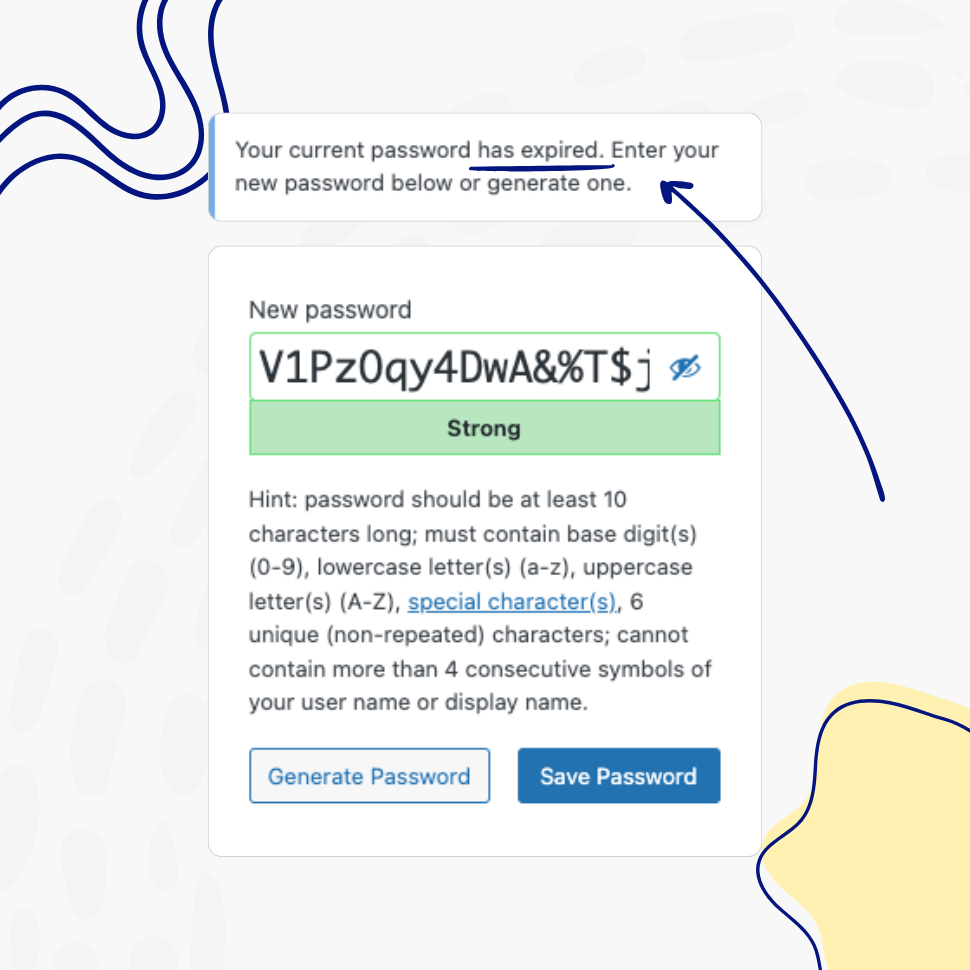Click the "generate one." text in the notice

(x=559, y=184)
